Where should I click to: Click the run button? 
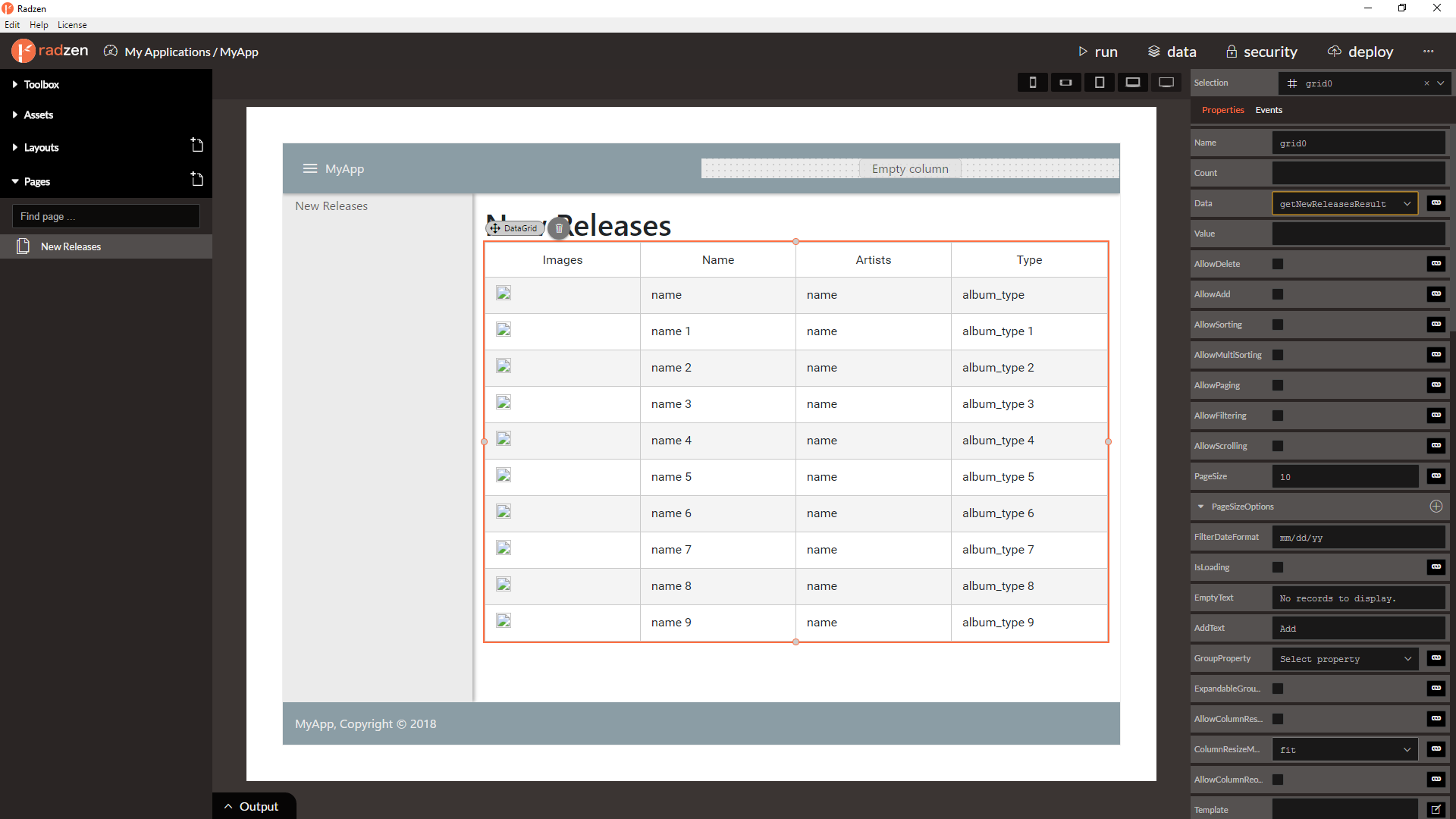pos(1098,52)
